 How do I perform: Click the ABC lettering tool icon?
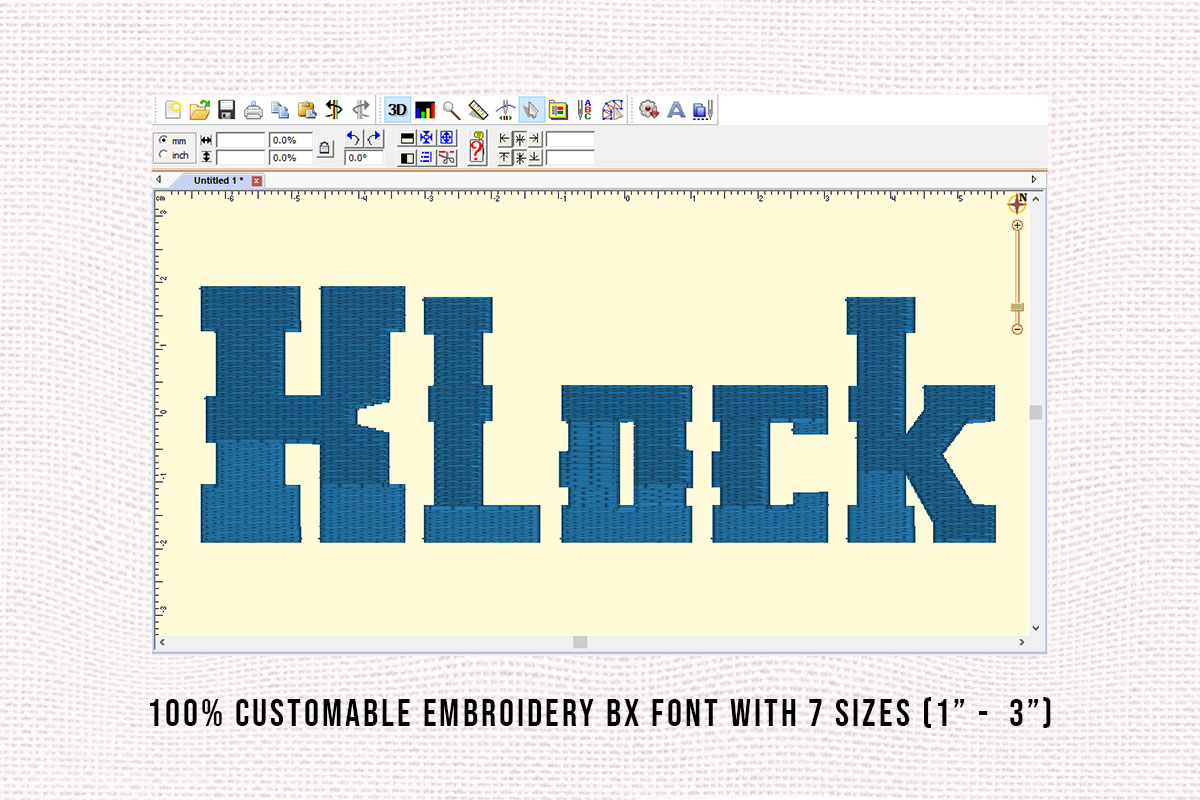tap(583, 111)
